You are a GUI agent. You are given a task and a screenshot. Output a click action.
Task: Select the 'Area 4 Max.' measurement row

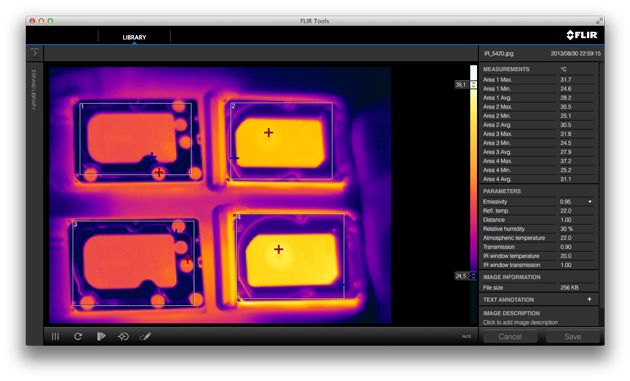[x=538, y=161]
